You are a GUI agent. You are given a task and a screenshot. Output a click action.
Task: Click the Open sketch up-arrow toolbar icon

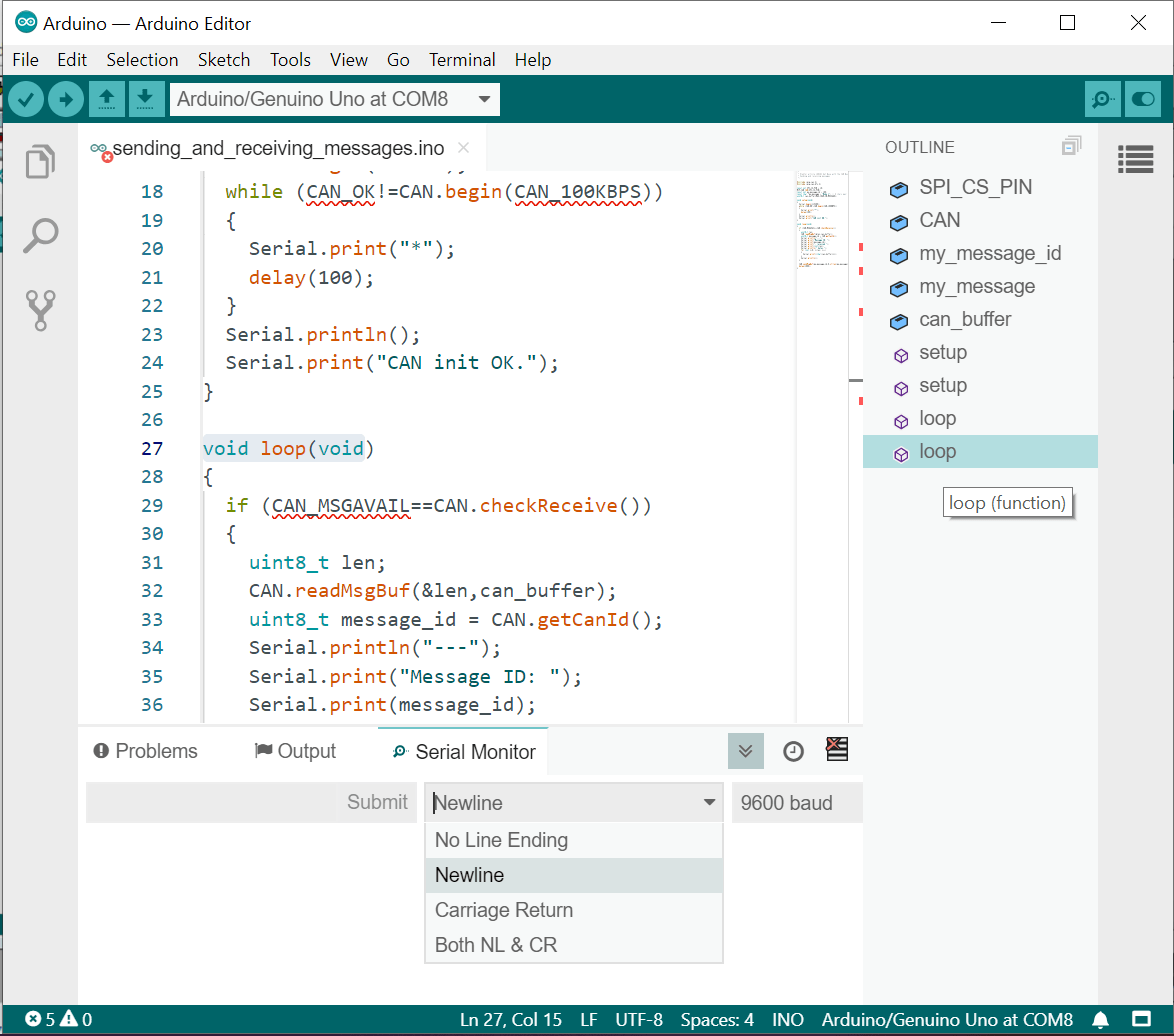(x=106, y=99)
